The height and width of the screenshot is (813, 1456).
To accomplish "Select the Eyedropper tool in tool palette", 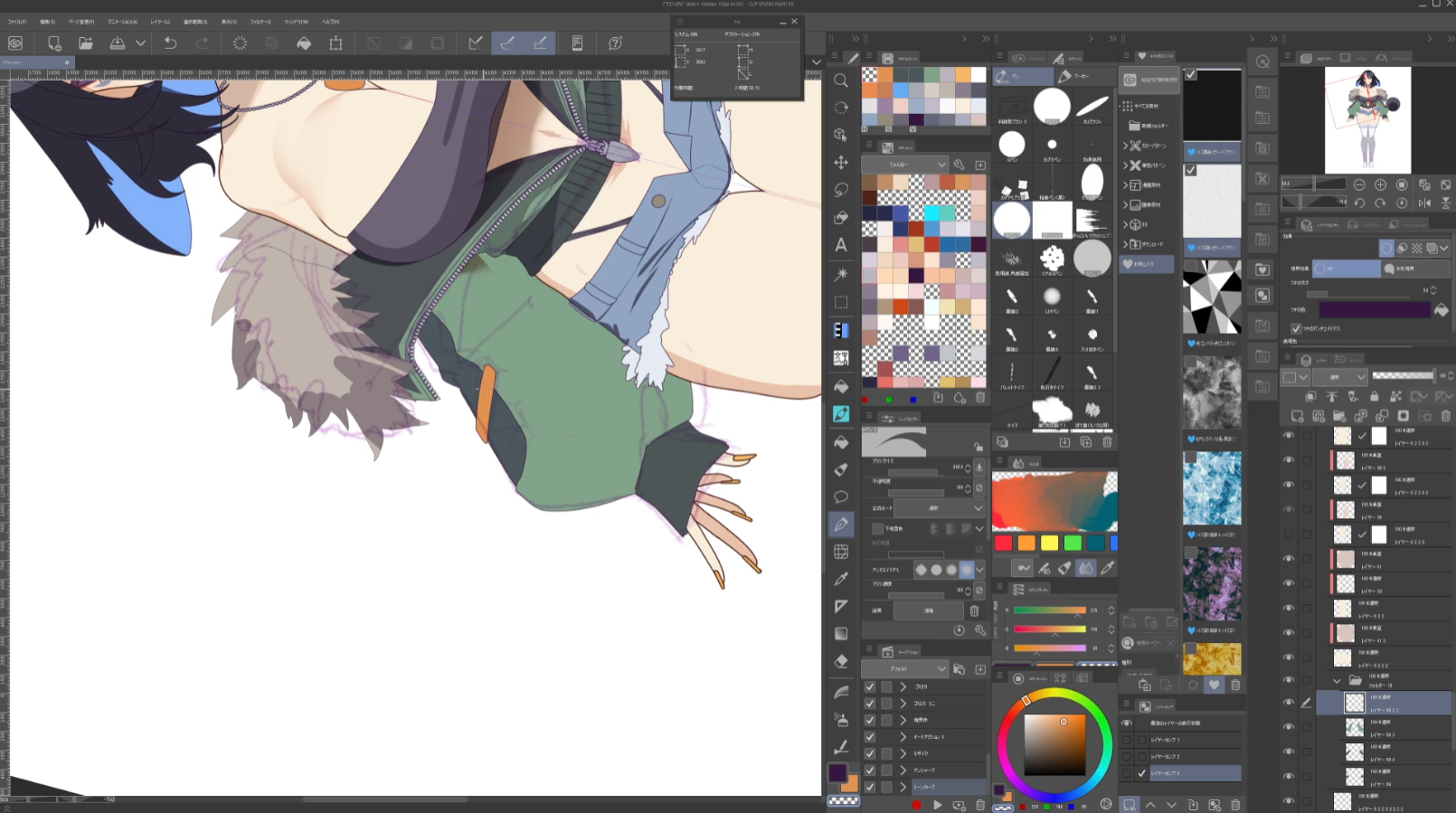I will (841, 579).
